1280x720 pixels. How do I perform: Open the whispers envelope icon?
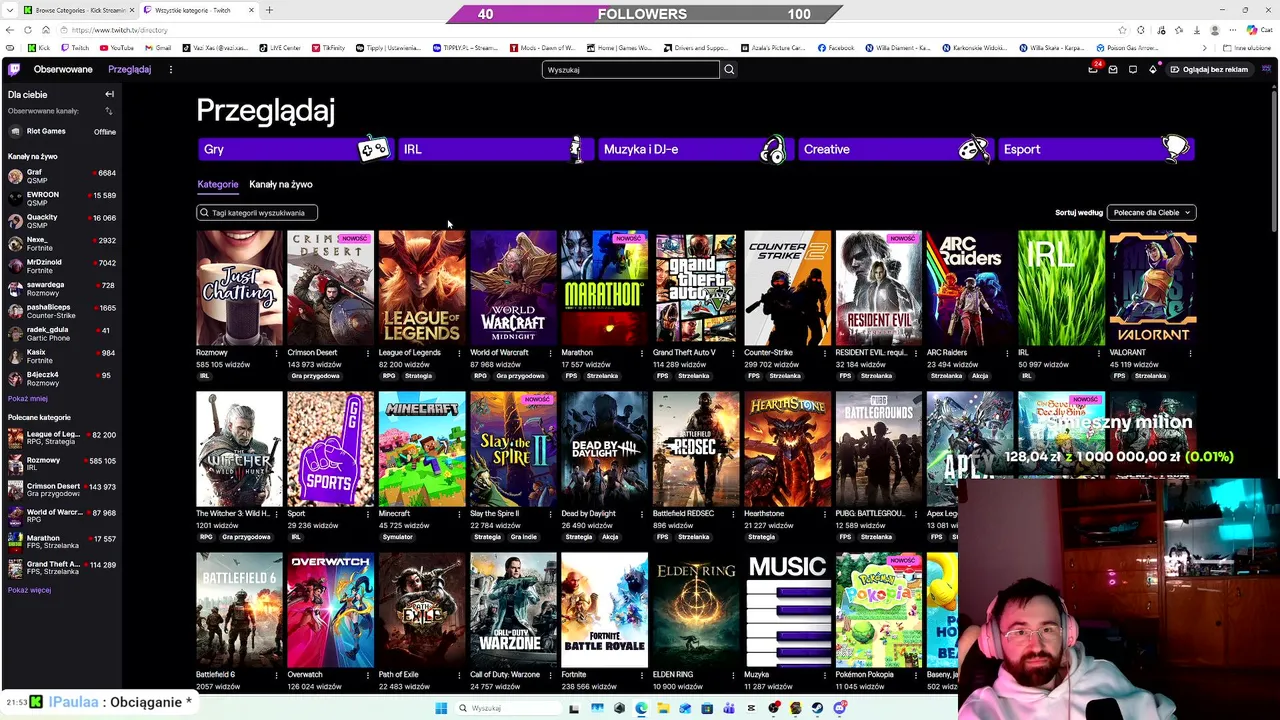tap(1113, 69)
